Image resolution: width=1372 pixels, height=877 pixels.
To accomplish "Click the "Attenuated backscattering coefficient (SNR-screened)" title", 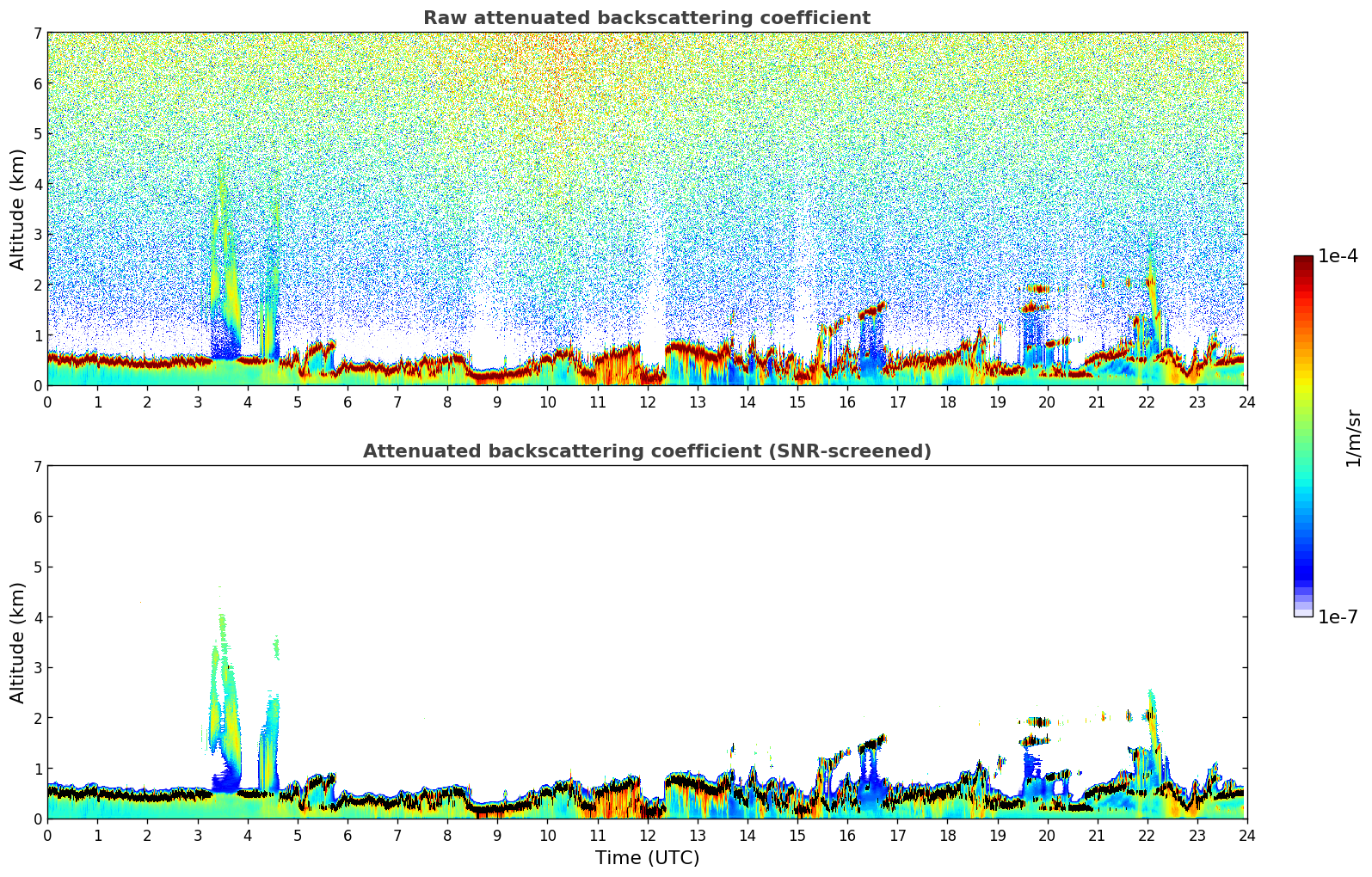I will (x=647, y=451).
